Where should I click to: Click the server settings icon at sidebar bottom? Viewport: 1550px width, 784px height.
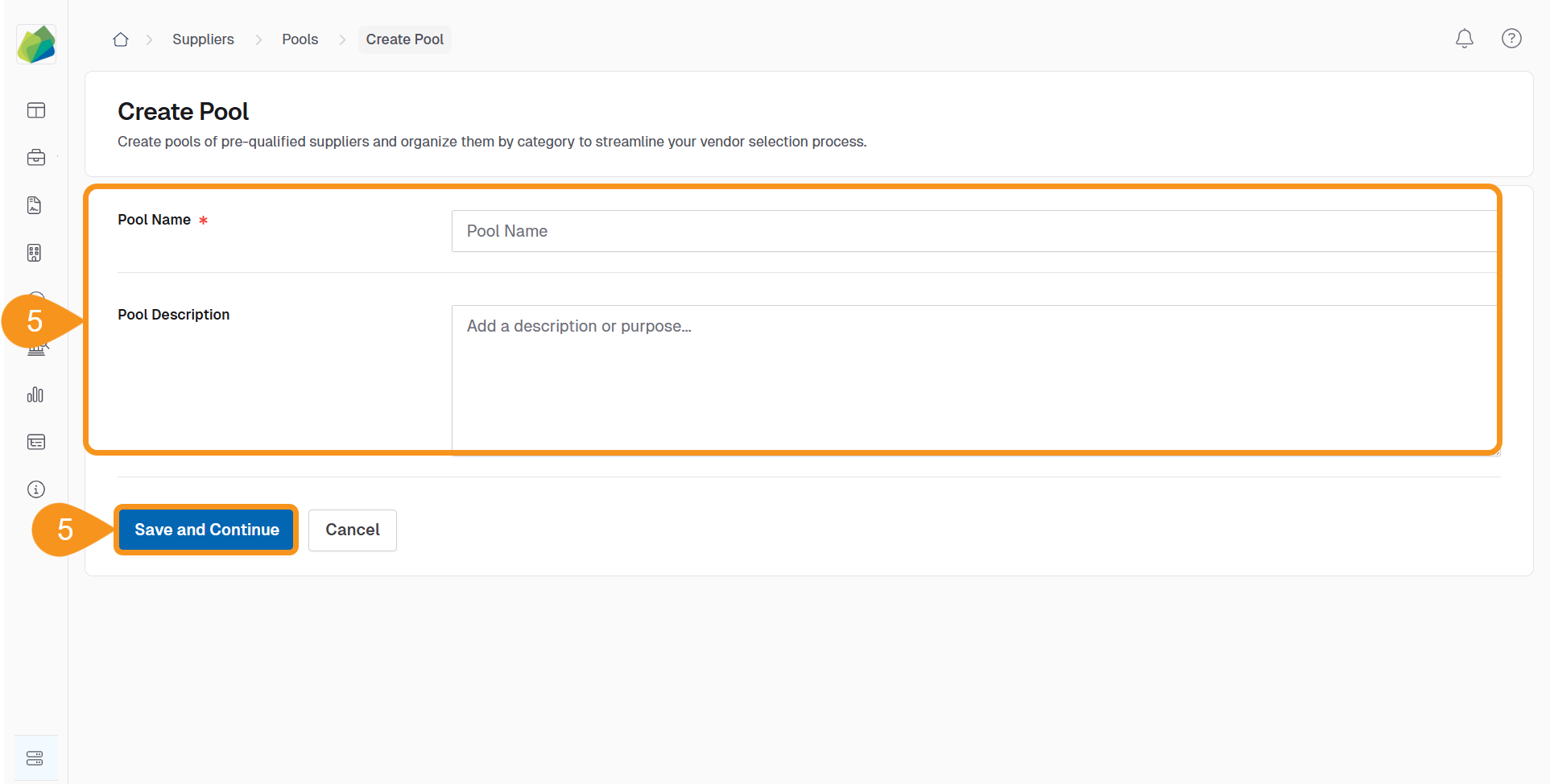[x=35, y=758]
